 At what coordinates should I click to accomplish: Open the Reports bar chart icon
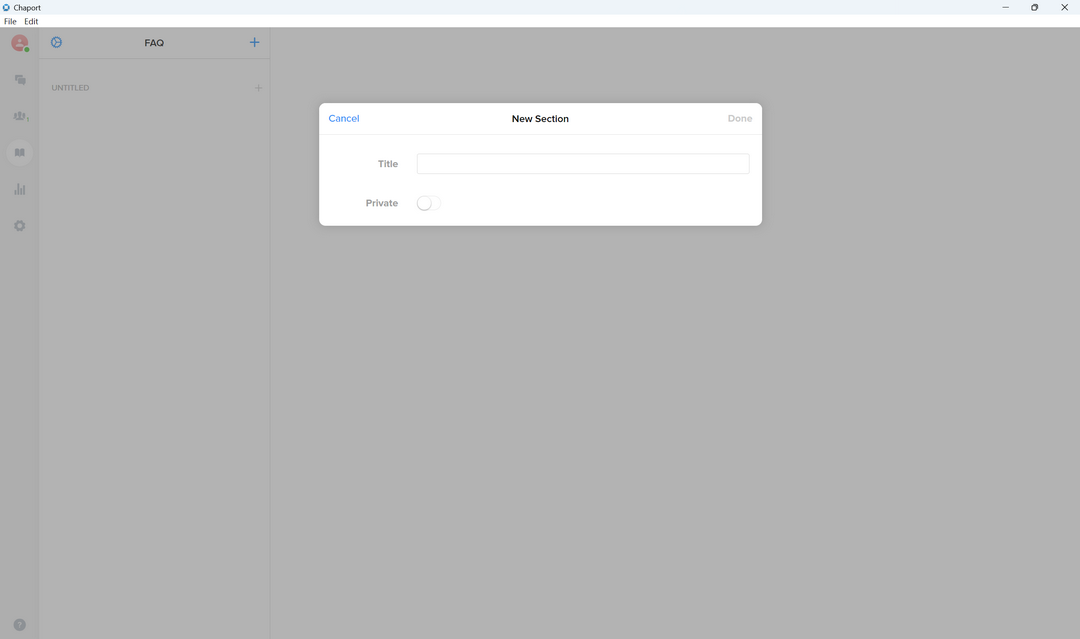(20, 189)
